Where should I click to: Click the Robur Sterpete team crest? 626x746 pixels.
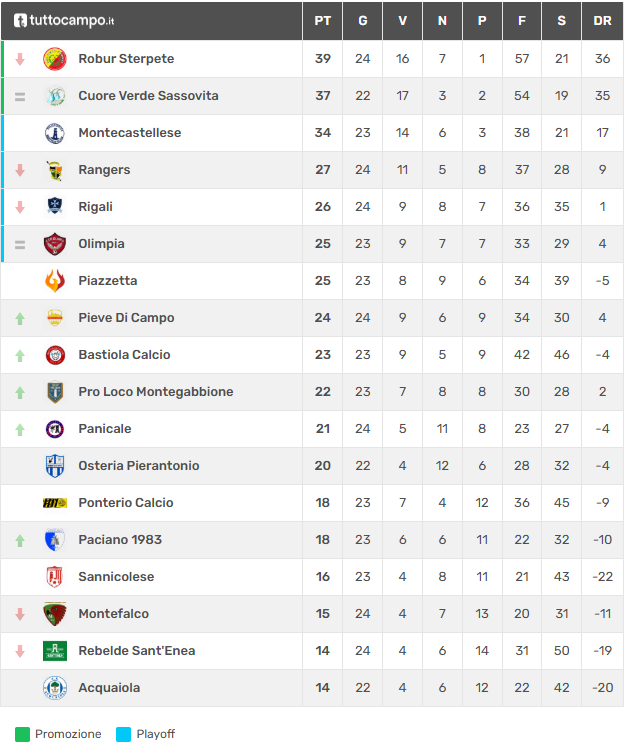[x=55, y=59]
